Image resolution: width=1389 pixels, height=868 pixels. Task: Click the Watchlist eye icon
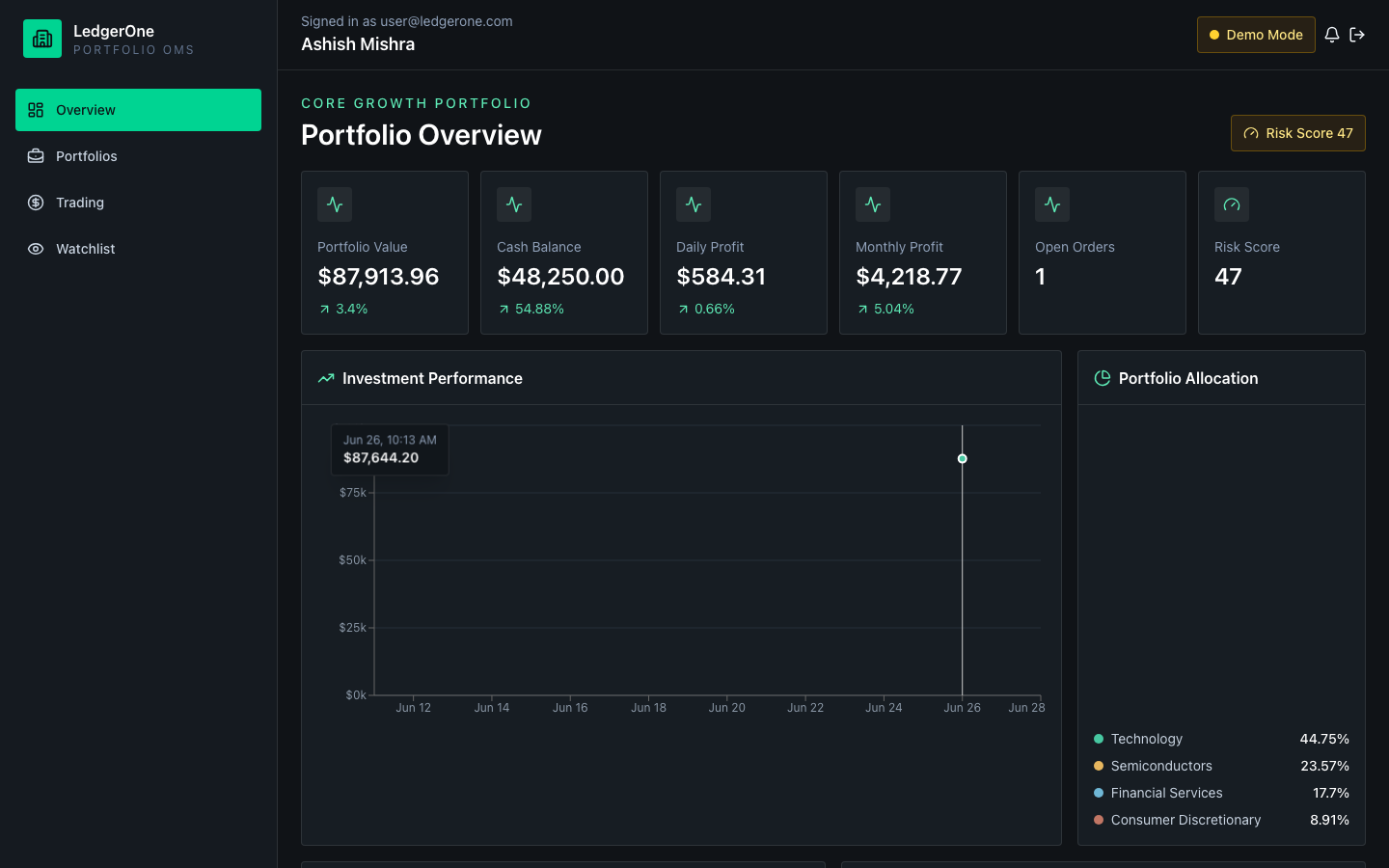tap(36, 249)
